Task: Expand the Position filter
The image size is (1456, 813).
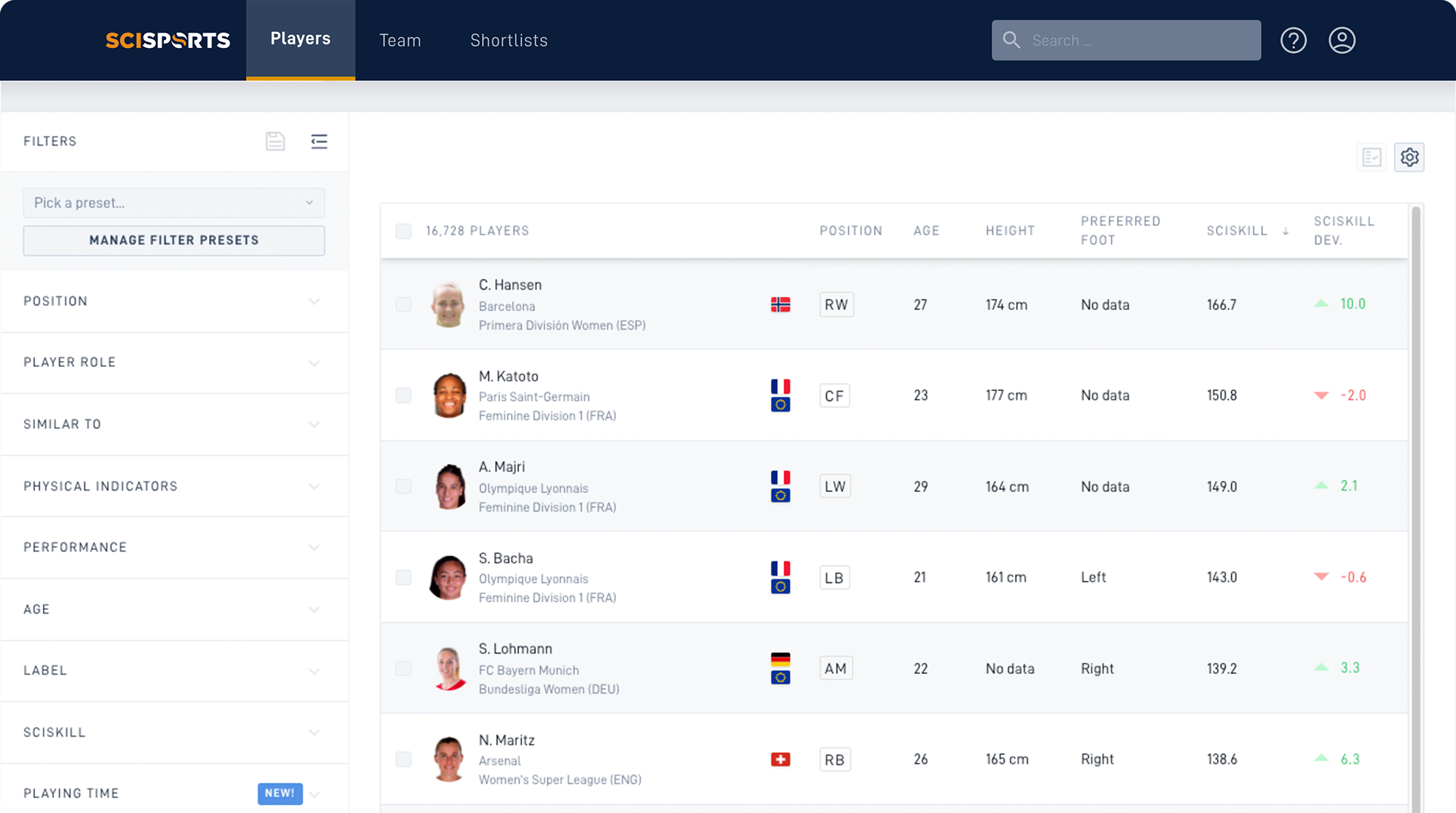Action: [x=175, y=301]
